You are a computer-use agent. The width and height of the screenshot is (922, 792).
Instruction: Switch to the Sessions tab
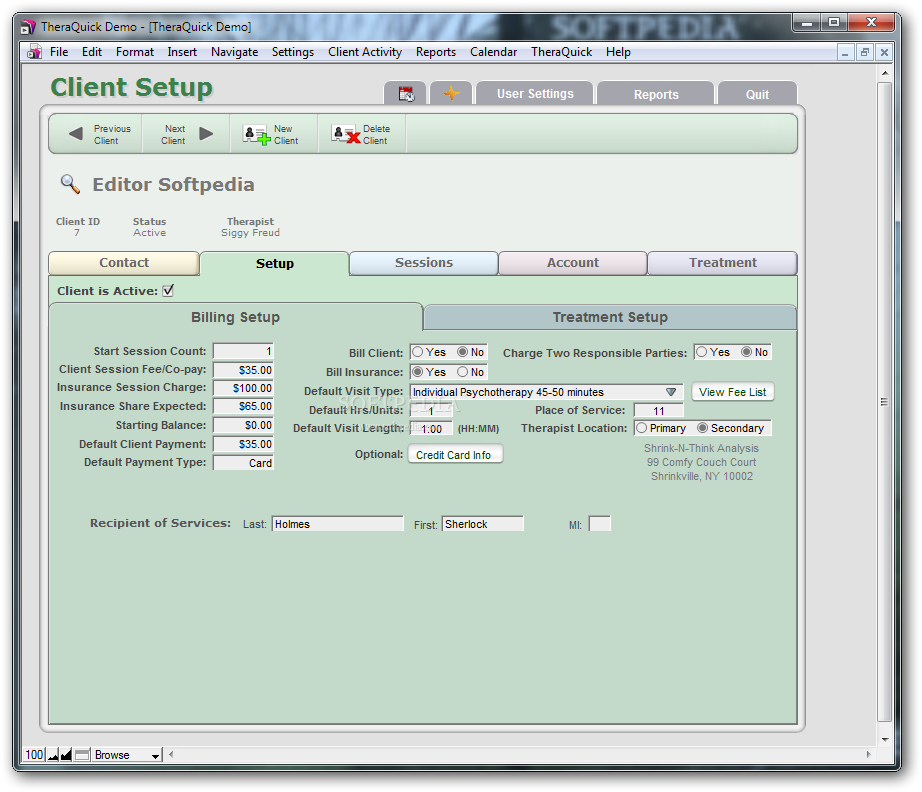[x=424, y=263]
